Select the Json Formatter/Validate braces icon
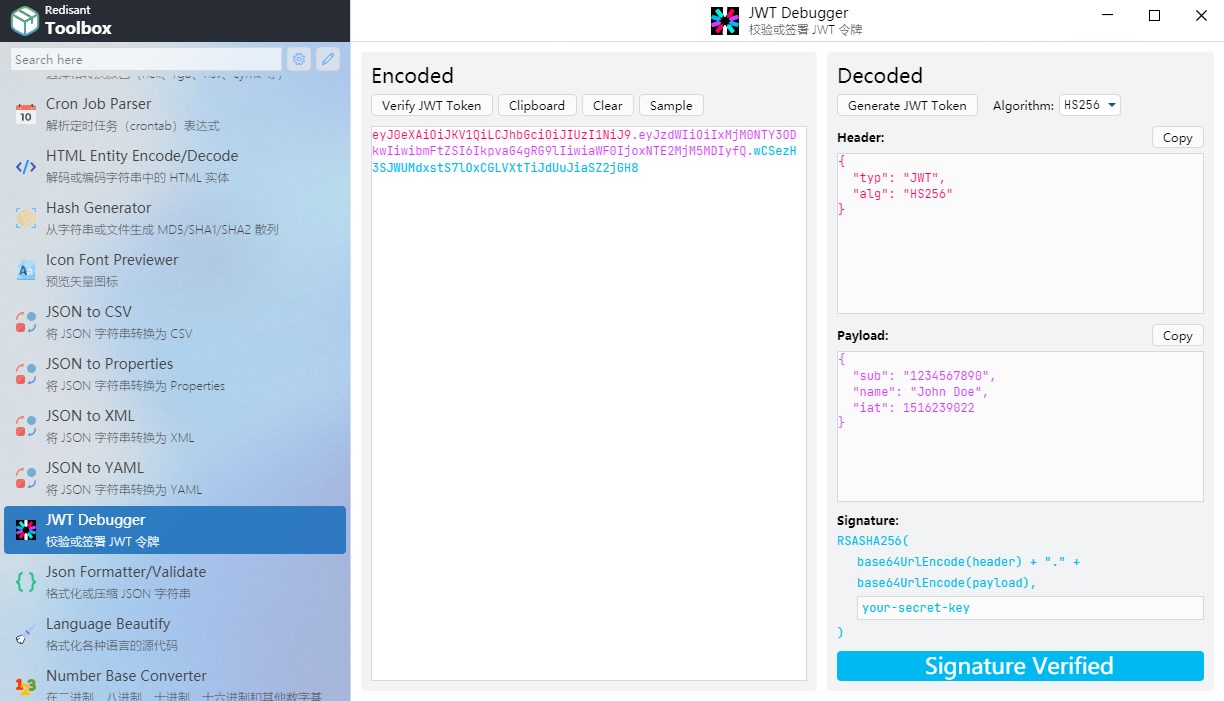The height and width of the screenshot is (701, 1224). 26,582
